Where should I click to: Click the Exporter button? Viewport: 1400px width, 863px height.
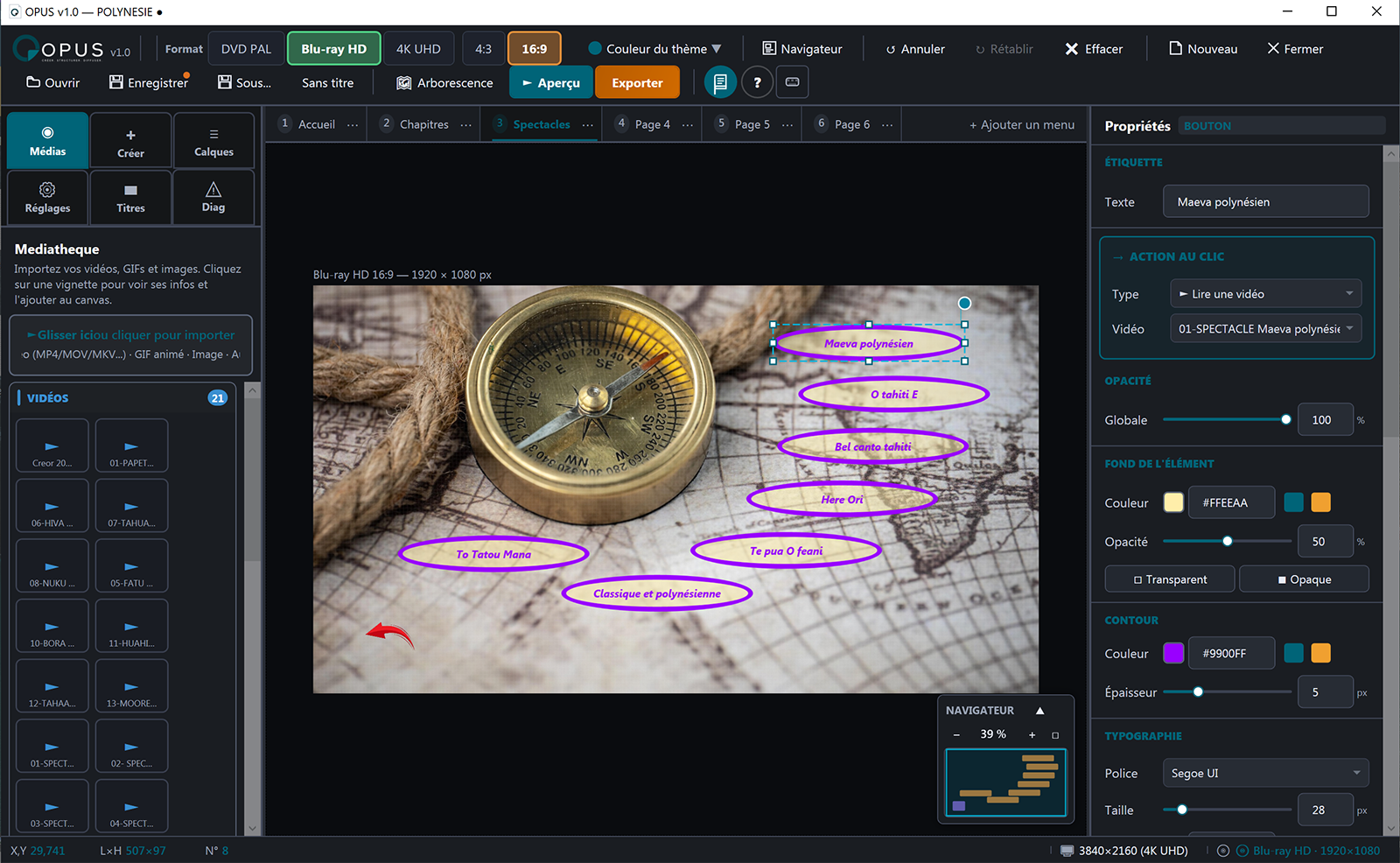point(637,82)
